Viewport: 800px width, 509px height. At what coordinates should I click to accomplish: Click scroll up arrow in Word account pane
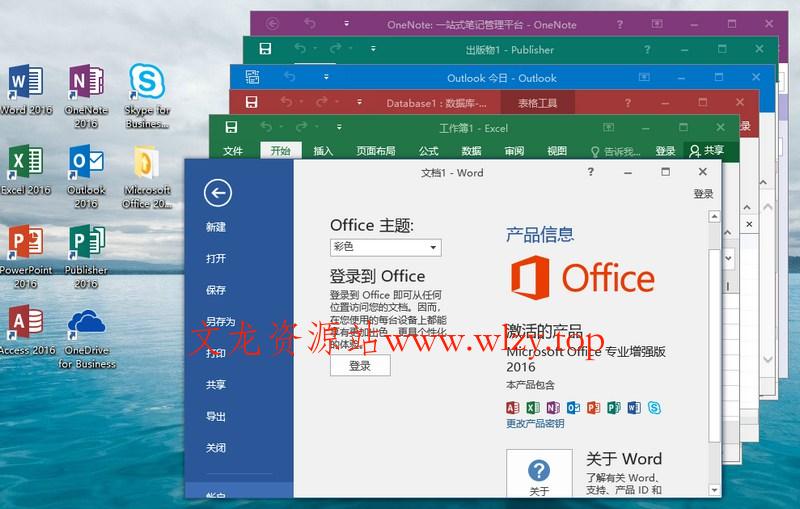pos(715,217)
